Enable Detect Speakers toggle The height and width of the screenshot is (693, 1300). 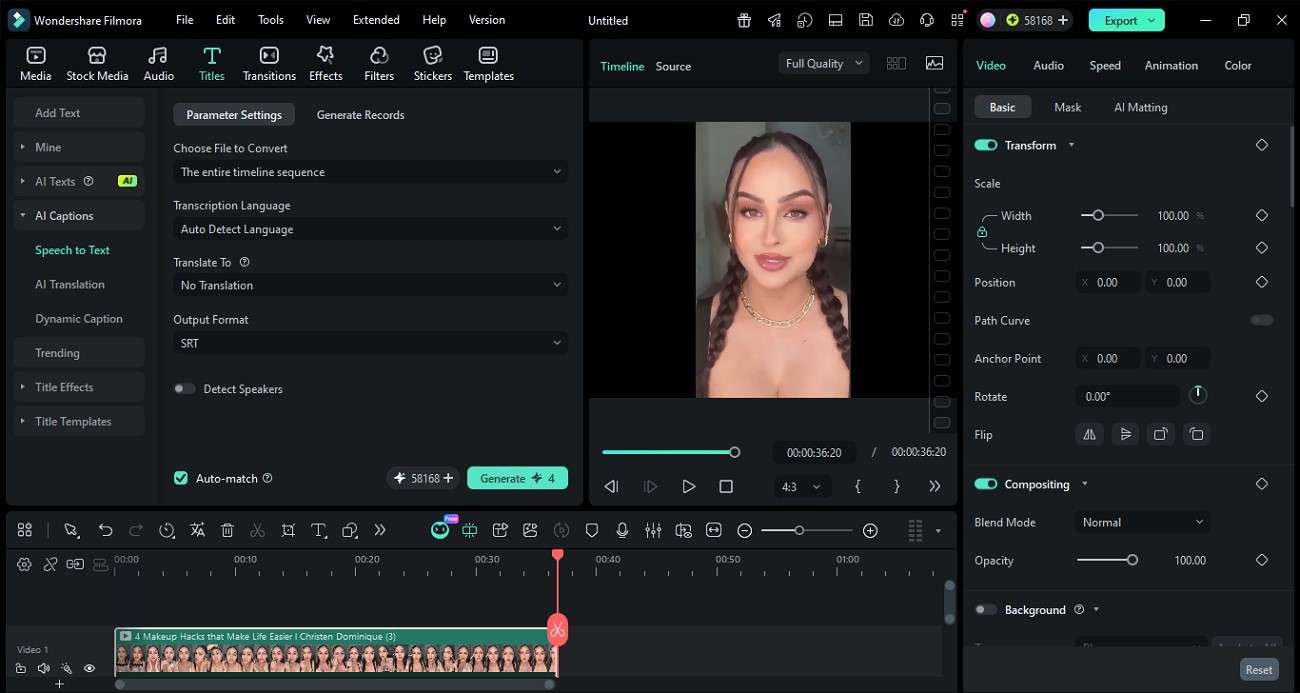click(x=185, y=389)
